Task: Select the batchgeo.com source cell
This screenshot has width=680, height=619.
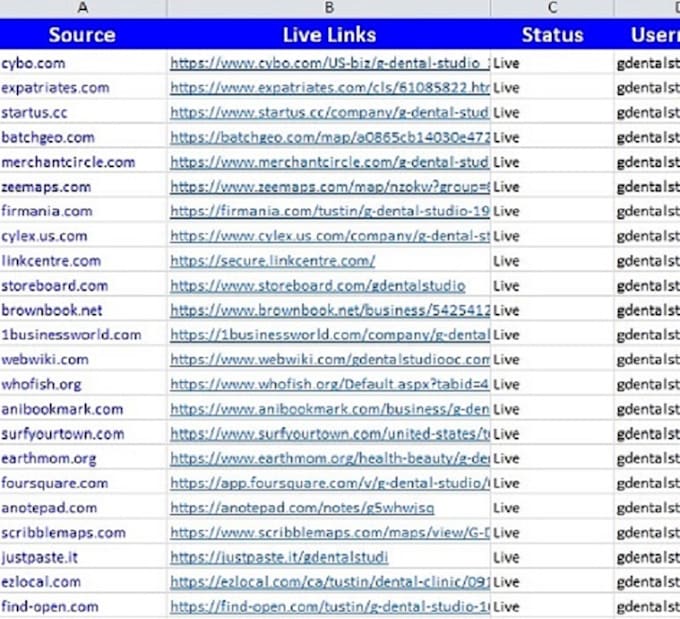Action: click(x=83, y=138)
